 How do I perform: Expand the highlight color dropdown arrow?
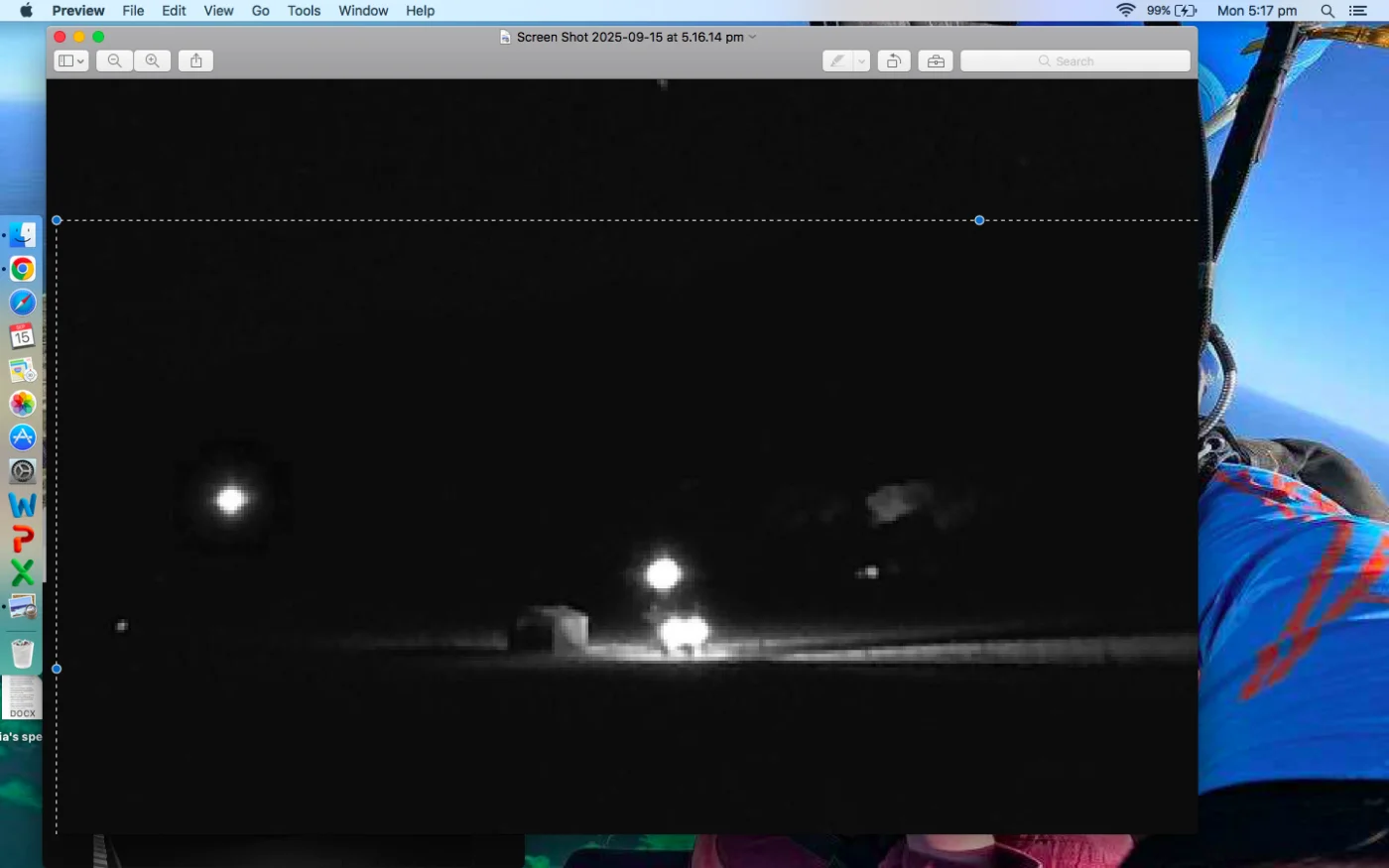click(861, 61)
